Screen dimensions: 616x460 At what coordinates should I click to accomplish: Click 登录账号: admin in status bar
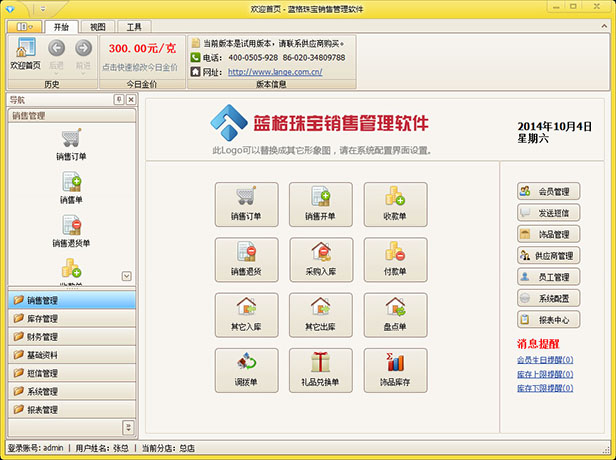[x=35, y=448]
